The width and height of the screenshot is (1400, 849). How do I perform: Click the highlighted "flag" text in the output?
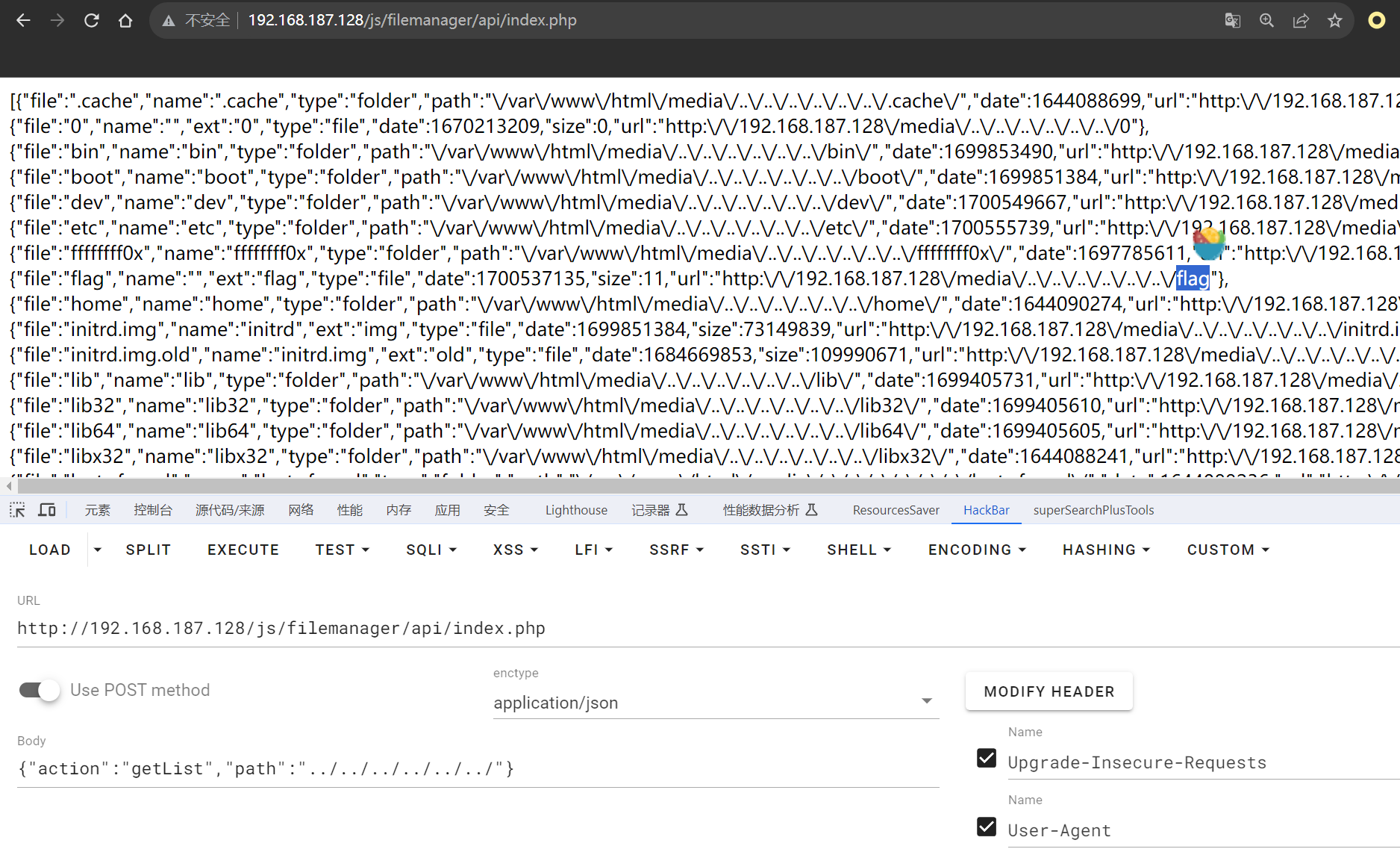pos(1193,279)
